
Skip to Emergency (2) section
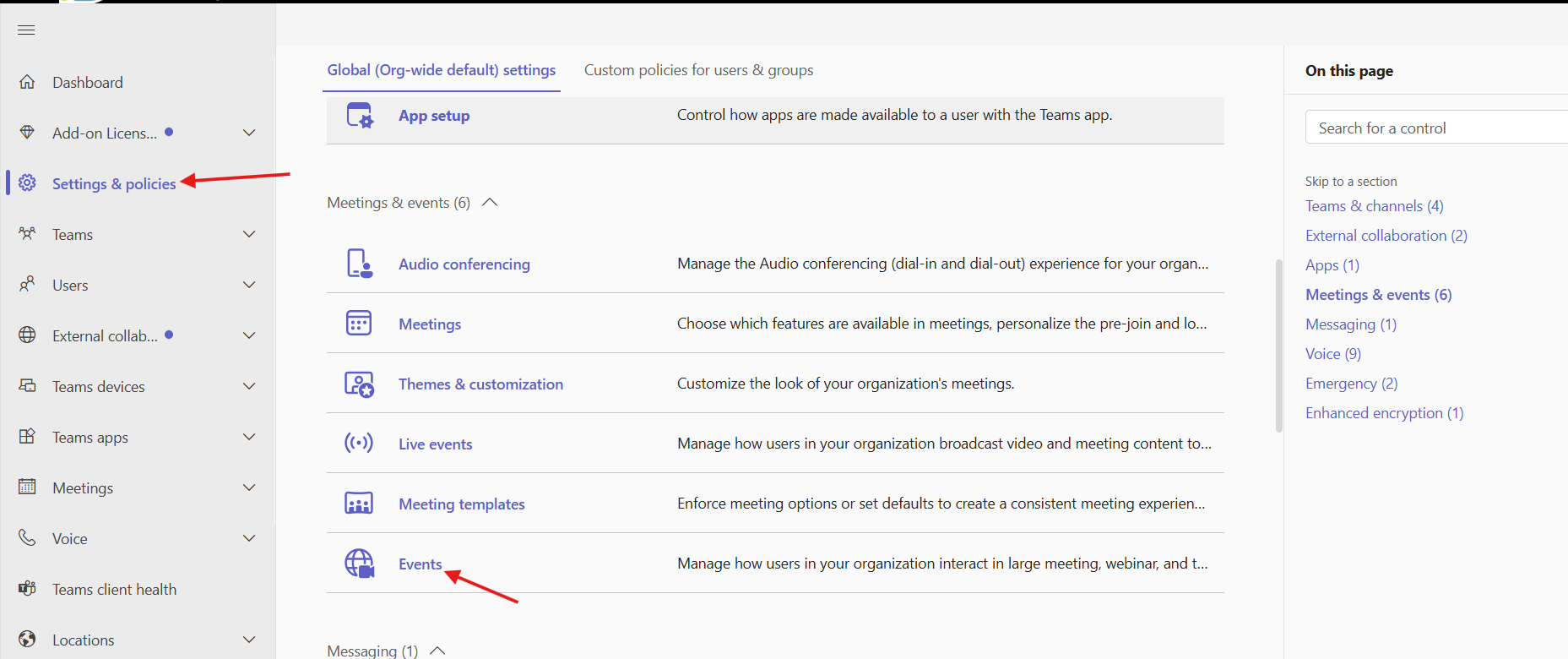[x=1352, y=384]
